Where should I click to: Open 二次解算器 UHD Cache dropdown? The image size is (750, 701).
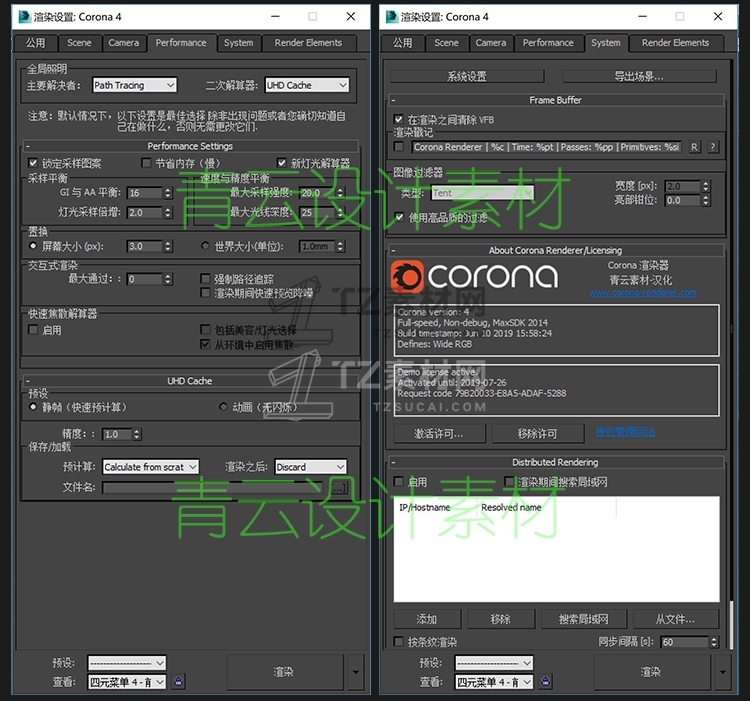[307, 85]
